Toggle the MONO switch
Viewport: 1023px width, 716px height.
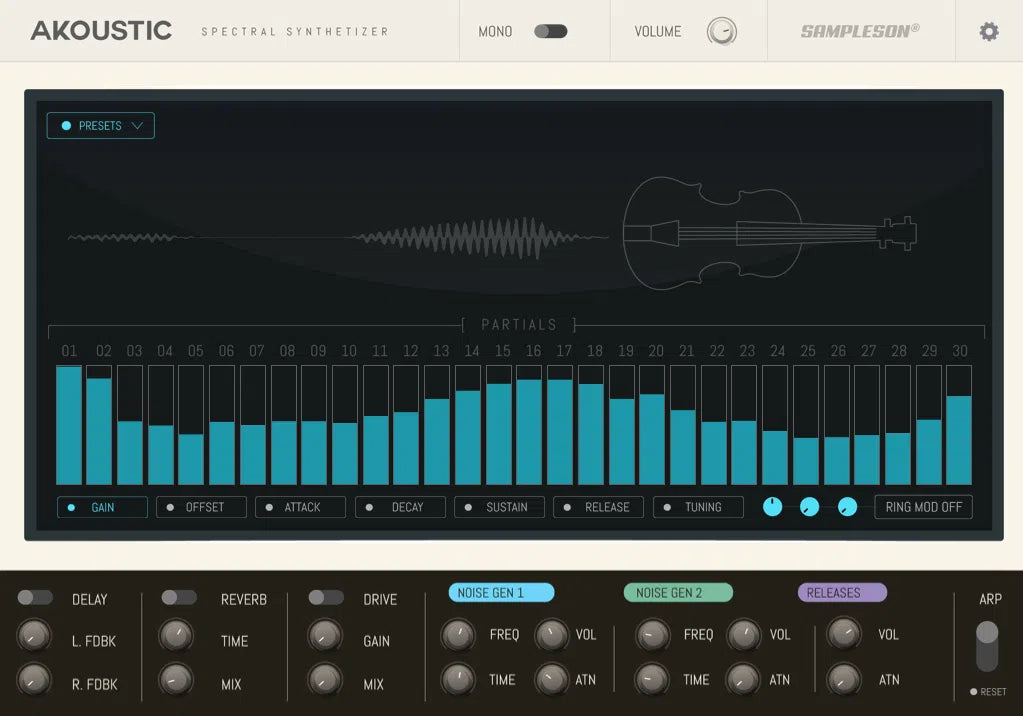(x=551, y=31)
